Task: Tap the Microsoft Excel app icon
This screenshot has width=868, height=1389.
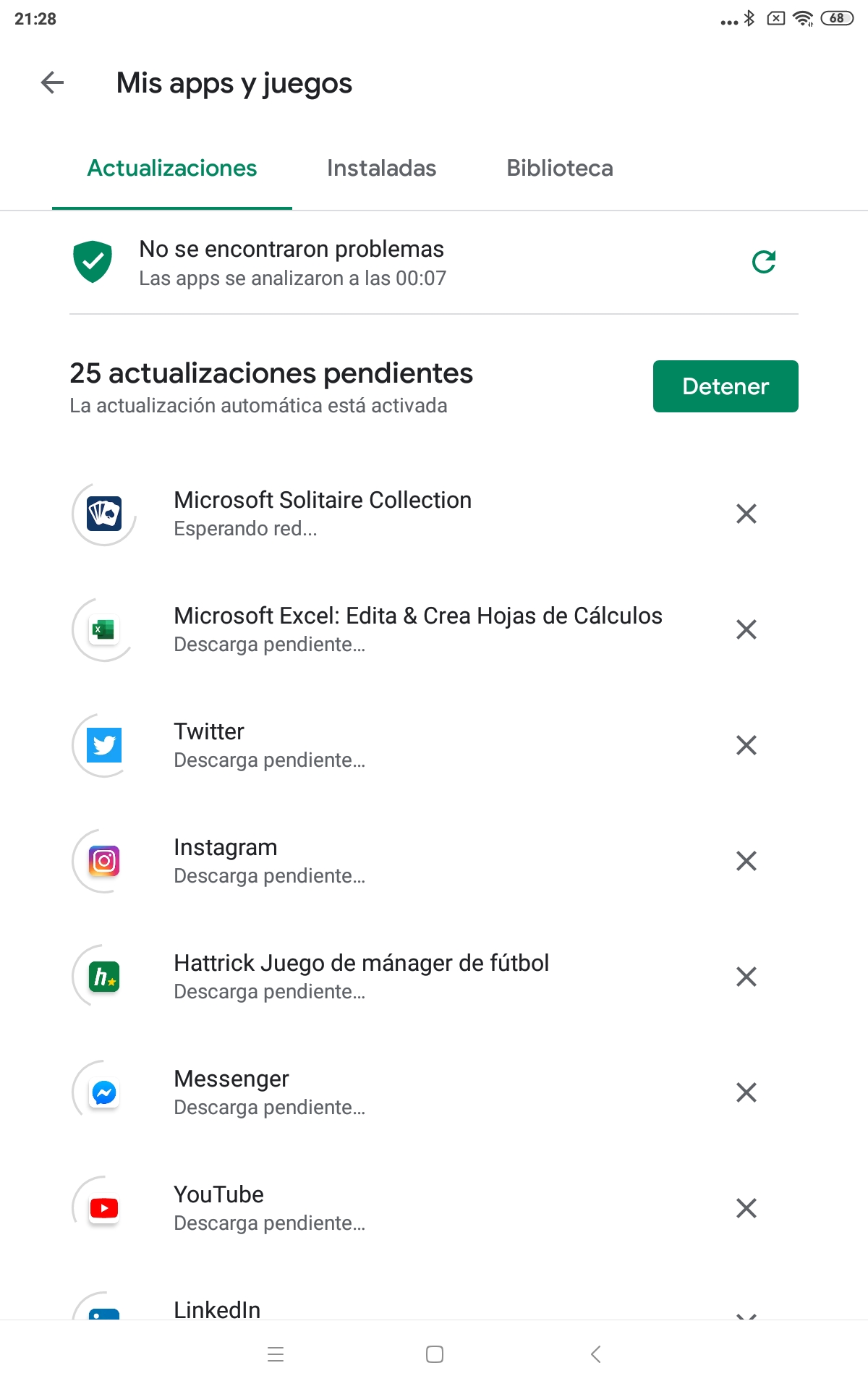Action: tap(104, 629)
